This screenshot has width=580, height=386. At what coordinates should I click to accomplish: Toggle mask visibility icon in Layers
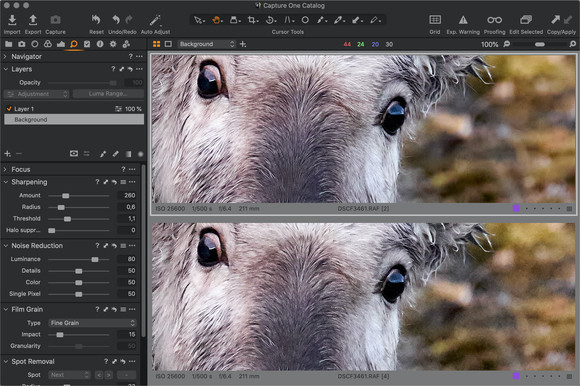pyautogui.click(x=74, y=153)
